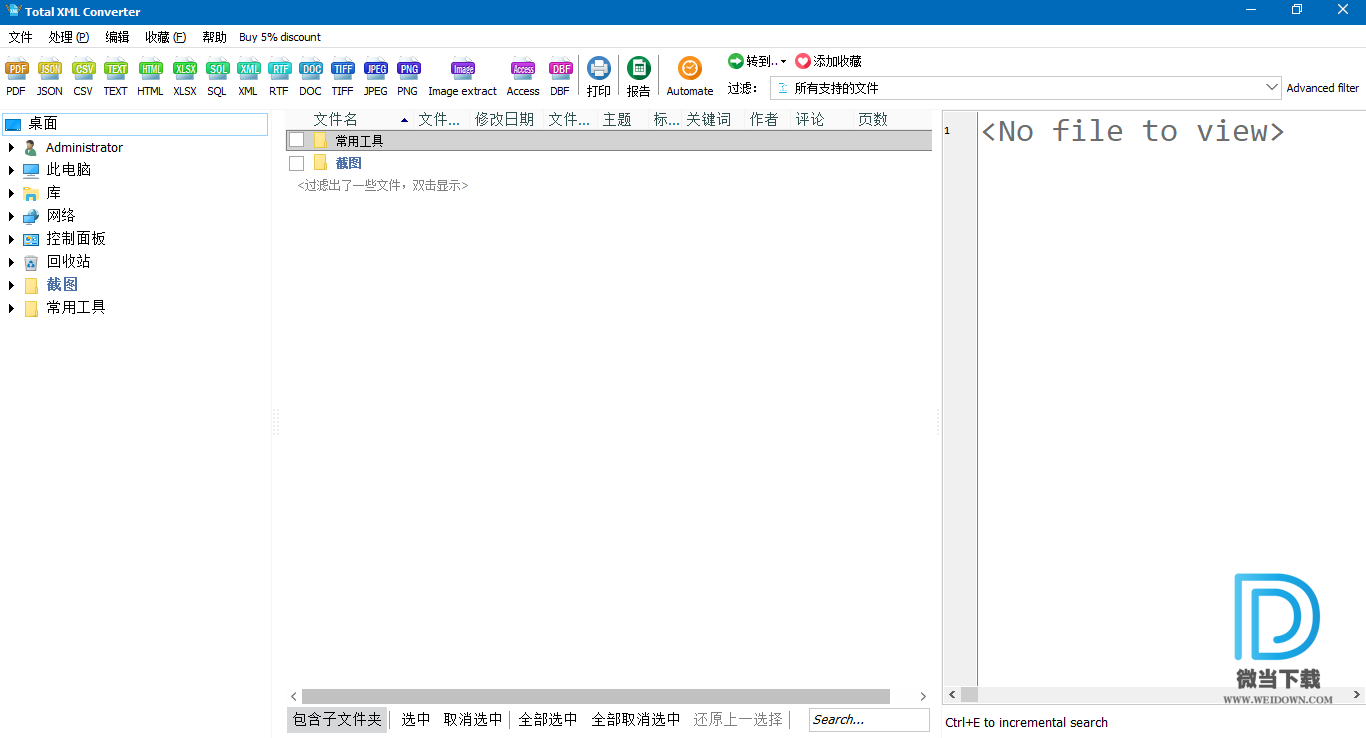Click right arrow of file list scrollbar
This screenshot has width=1366, height=738.
click(x=923, y=696)
